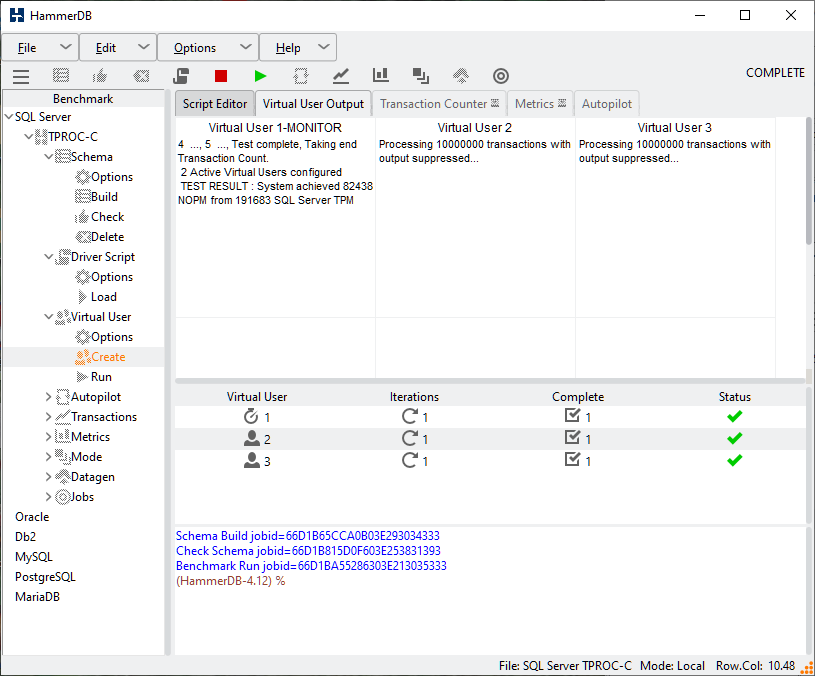The width and height of the screenshot is (815, 676).
Task: Click the hamburger menu toolbar icon
Action: tap(21, 76)
